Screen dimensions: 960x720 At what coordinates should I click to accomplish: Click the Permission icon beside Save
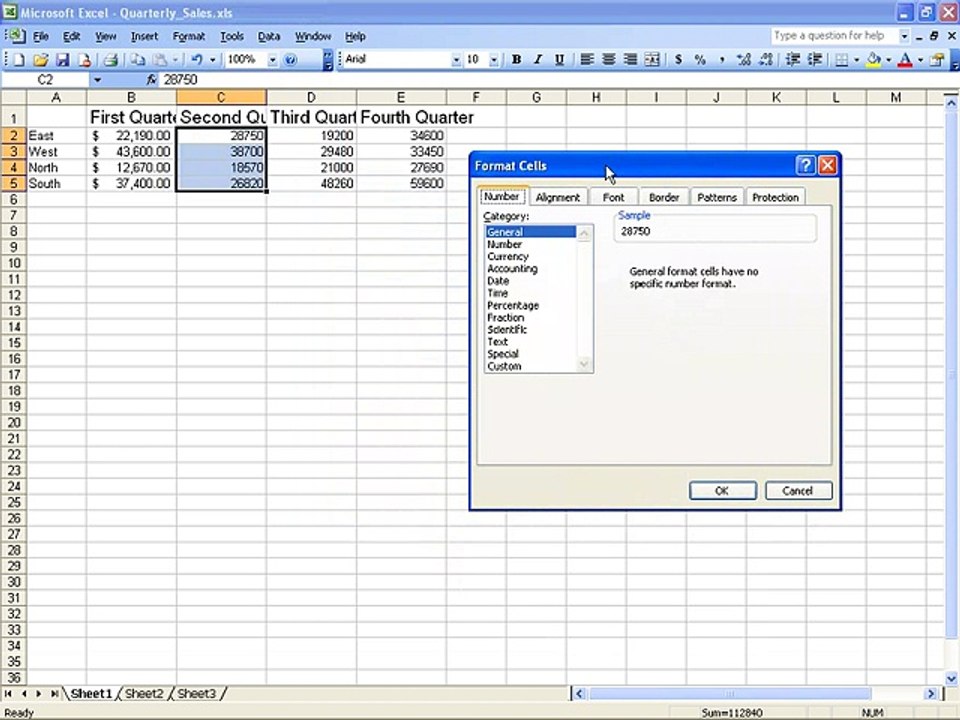[x=84, y=59]
